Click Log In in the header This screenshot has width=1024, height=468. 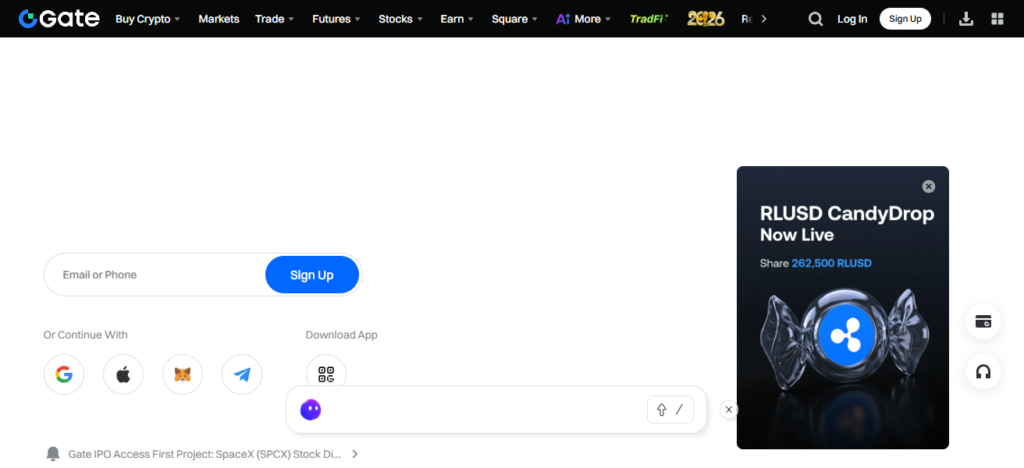(x=852, y=19)
